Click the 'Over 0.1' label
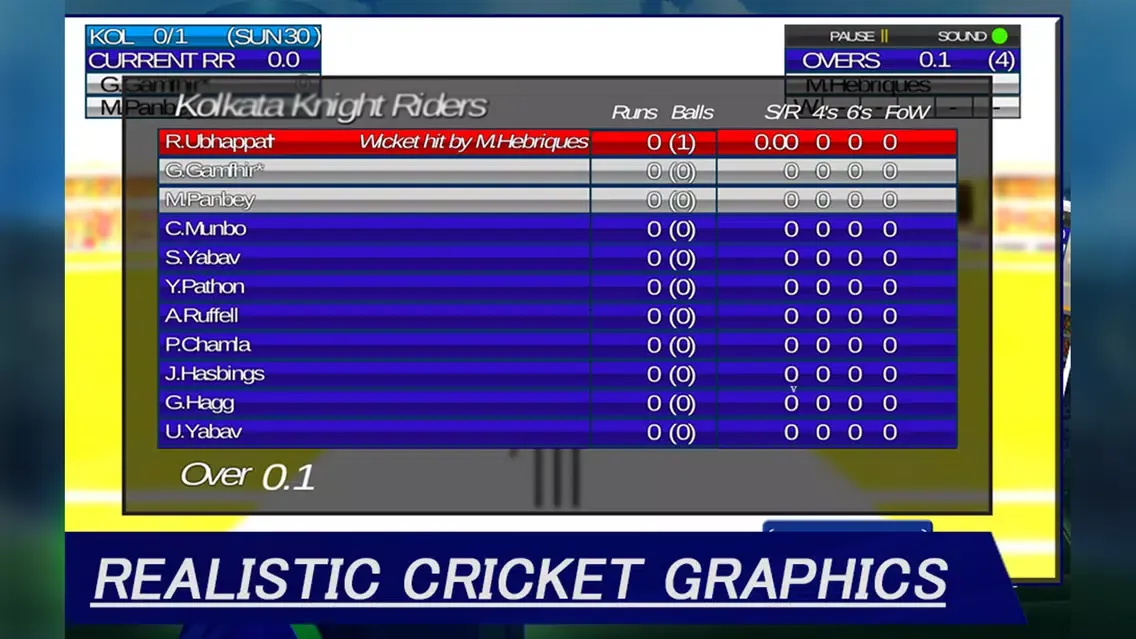The image size is (1136, 639). (247, 476)
